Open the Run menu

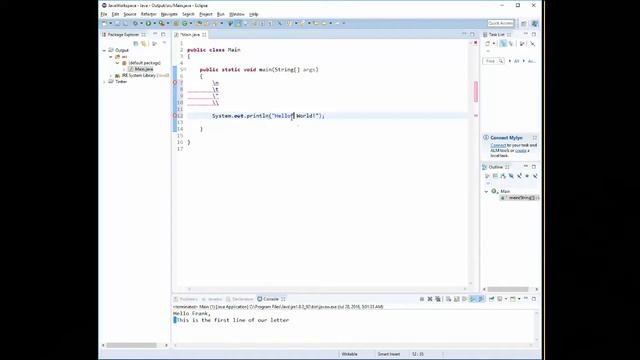click(221, 14)
